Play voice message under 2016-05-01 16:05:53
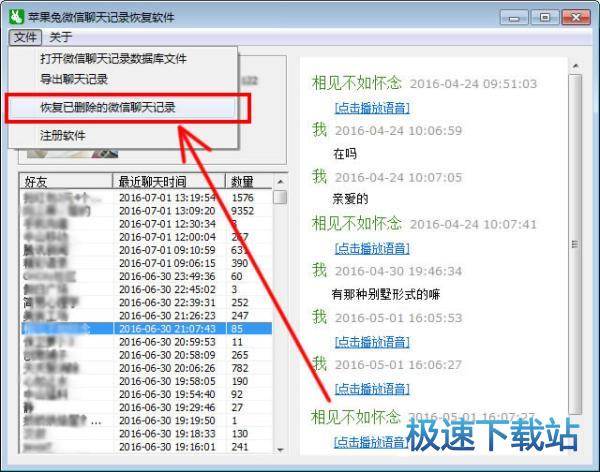600x472 pixels. [372, 342]
